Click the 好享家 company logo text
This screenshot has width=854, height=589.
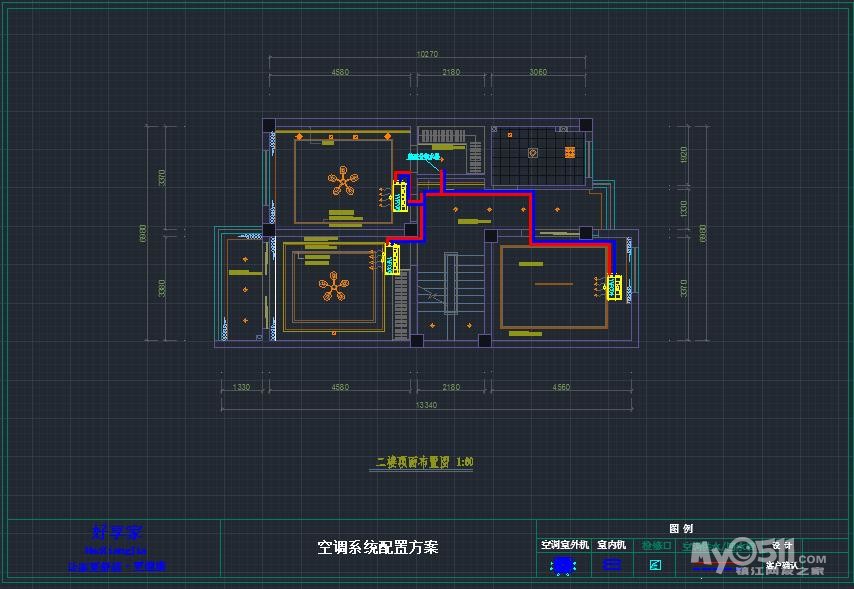119,533
